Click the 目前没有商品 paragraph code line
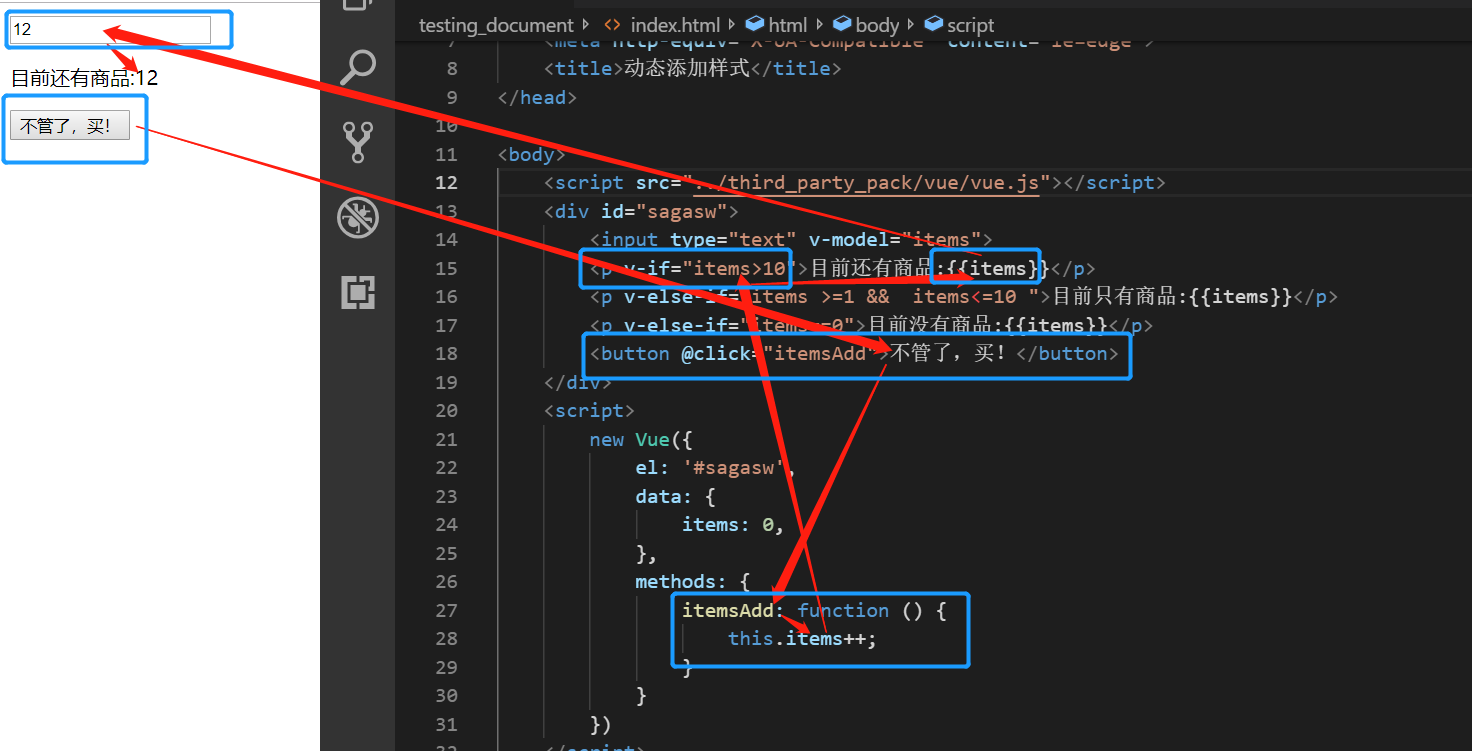The height and width of the screenshot is (751, 1472). pos(871,325)
